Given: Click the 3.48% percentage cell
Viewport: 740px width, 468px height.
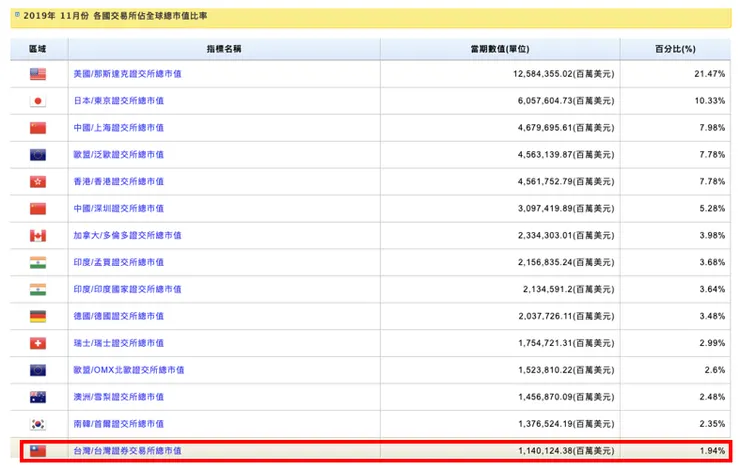Looking at the screenshot, I should pyautogui.click(x=712, y=316).
